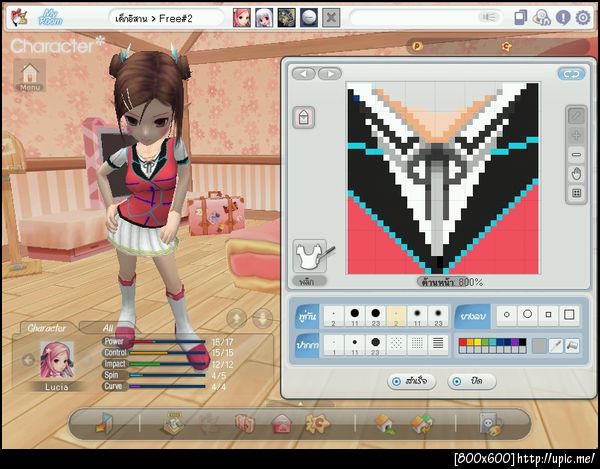
Task: Select the horizontal lines pattern pen
Action: 438,345
